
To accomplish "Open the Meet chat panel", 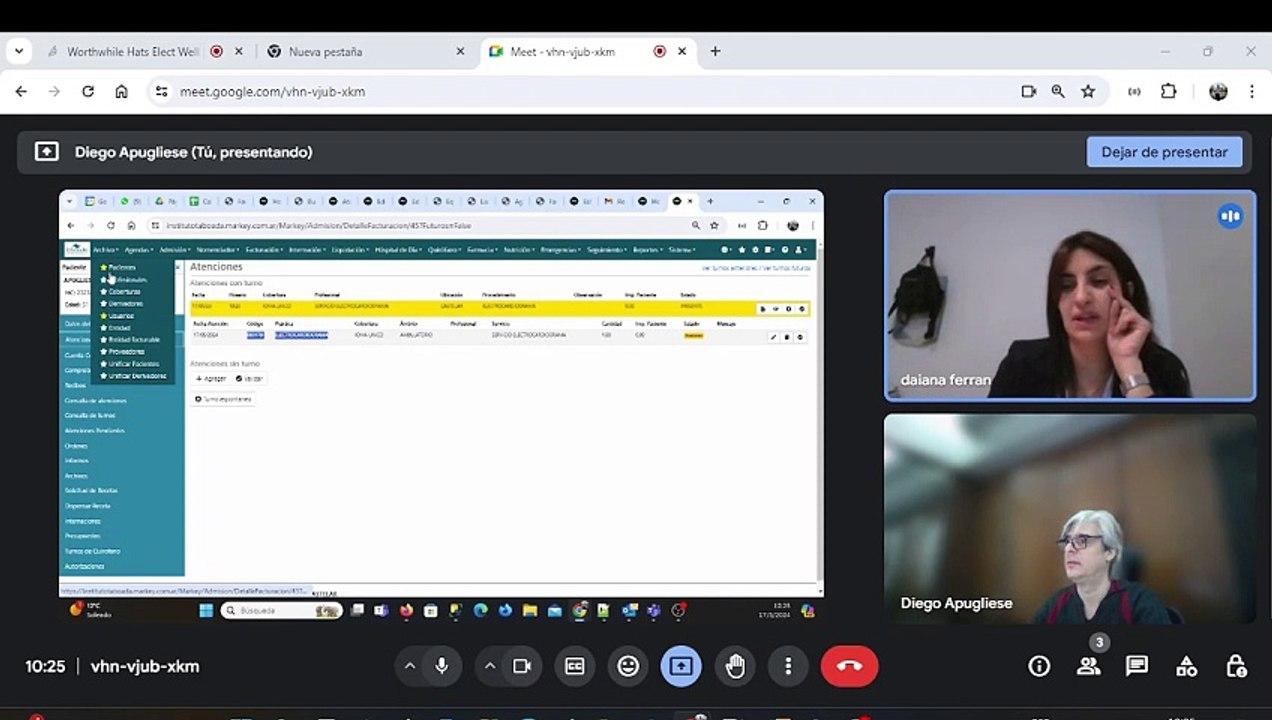I will coord(1137,666).
